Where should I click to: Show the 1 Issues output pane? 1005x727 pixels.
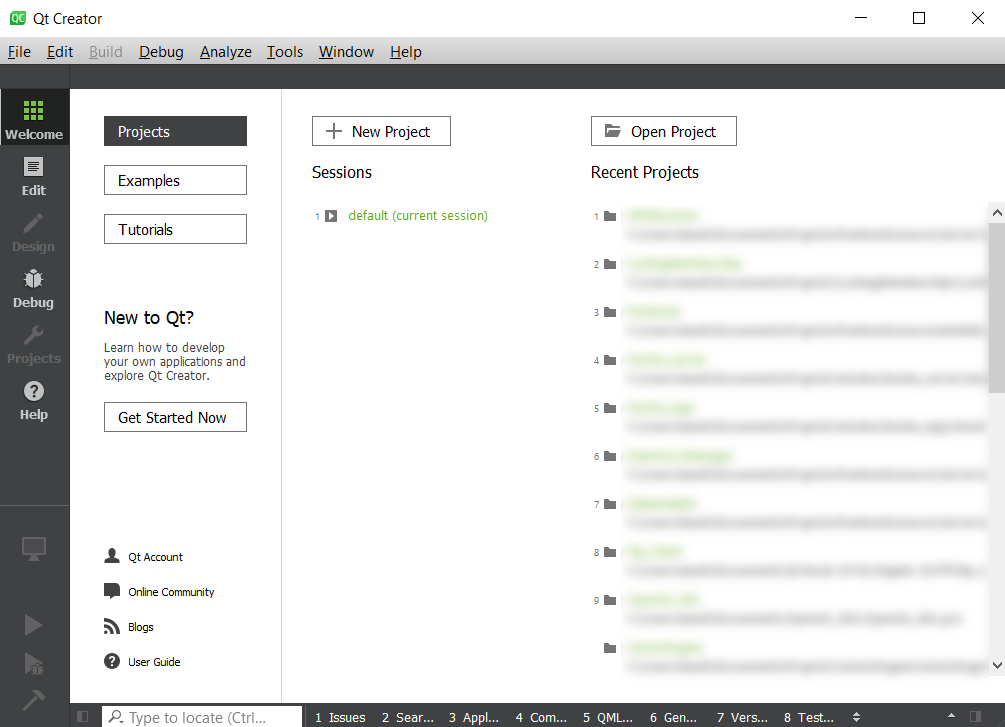(x=340, y=717)
